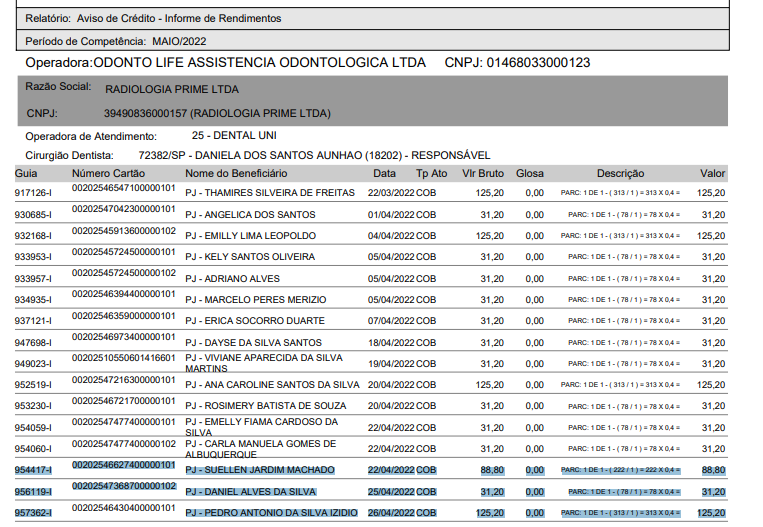Click beneficiary EMILLY LIMA LEOPOLDO
763x527 pixels.
255,236
